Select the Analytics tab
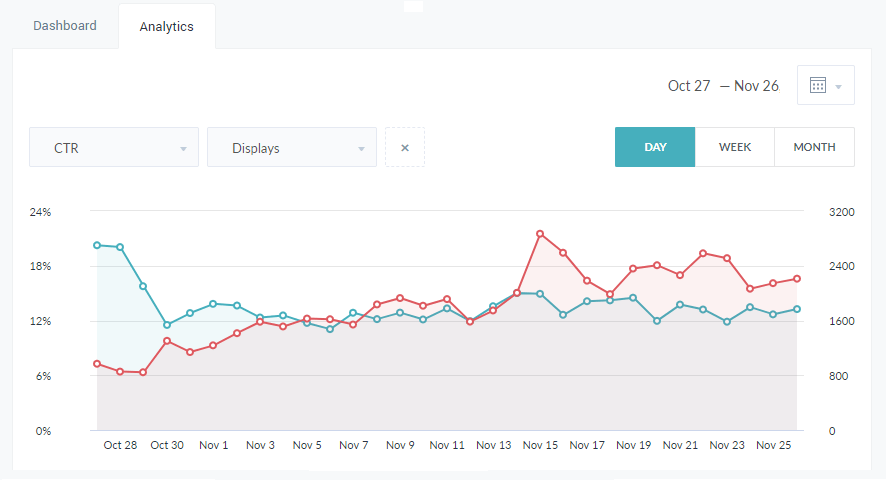The image size is (886, 480). [167, 27]
